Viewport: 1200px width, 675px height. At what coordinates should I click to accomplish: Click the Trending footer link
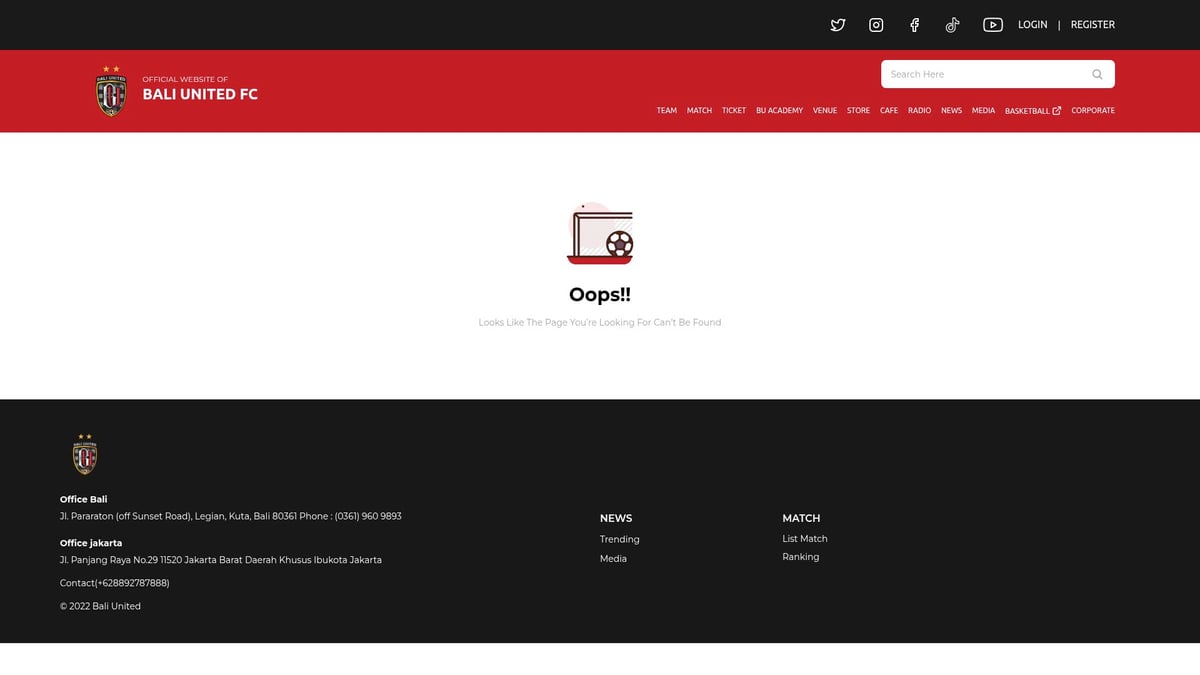click(620, 539)
